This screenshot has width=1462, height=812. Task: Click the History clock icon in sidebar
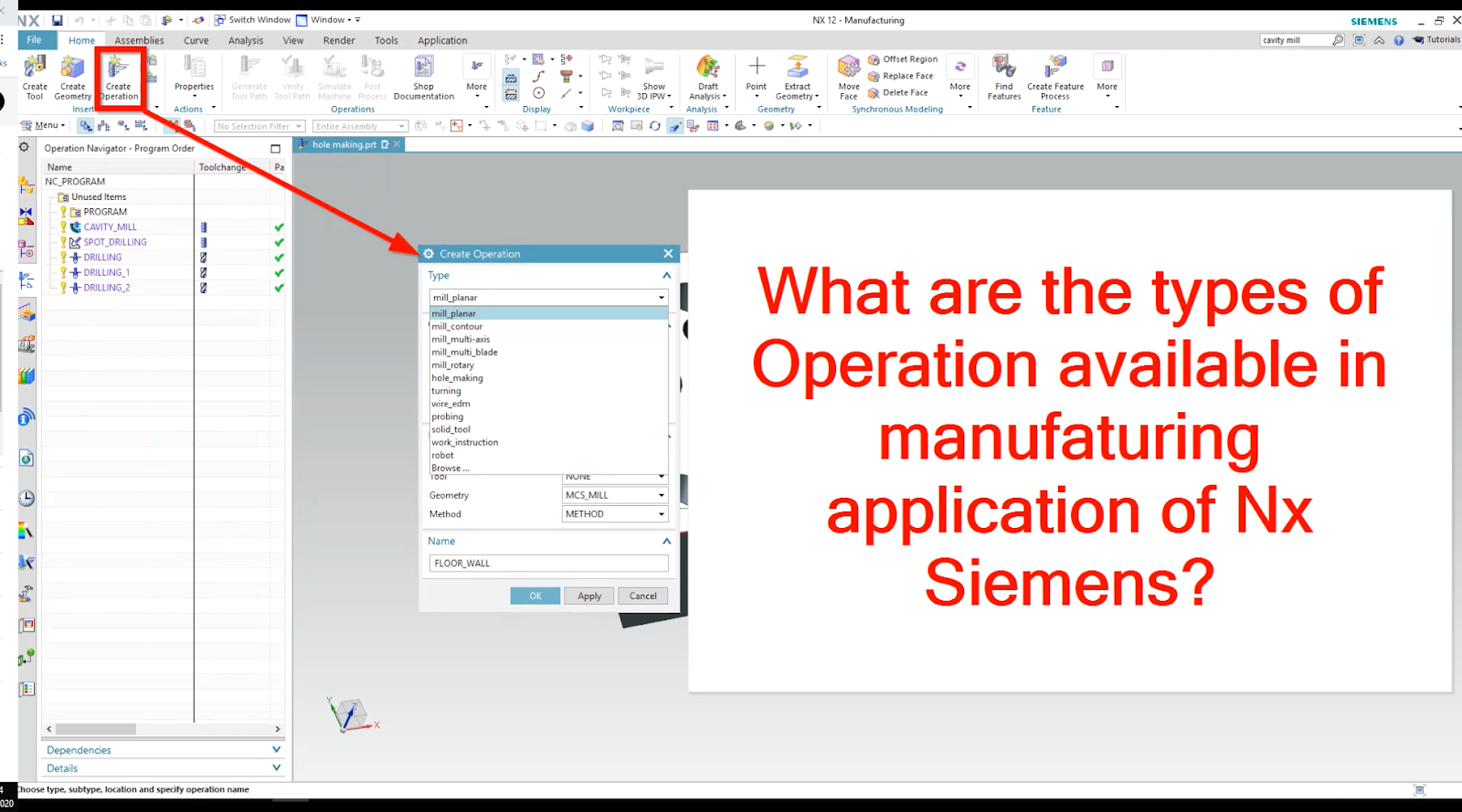26,499
